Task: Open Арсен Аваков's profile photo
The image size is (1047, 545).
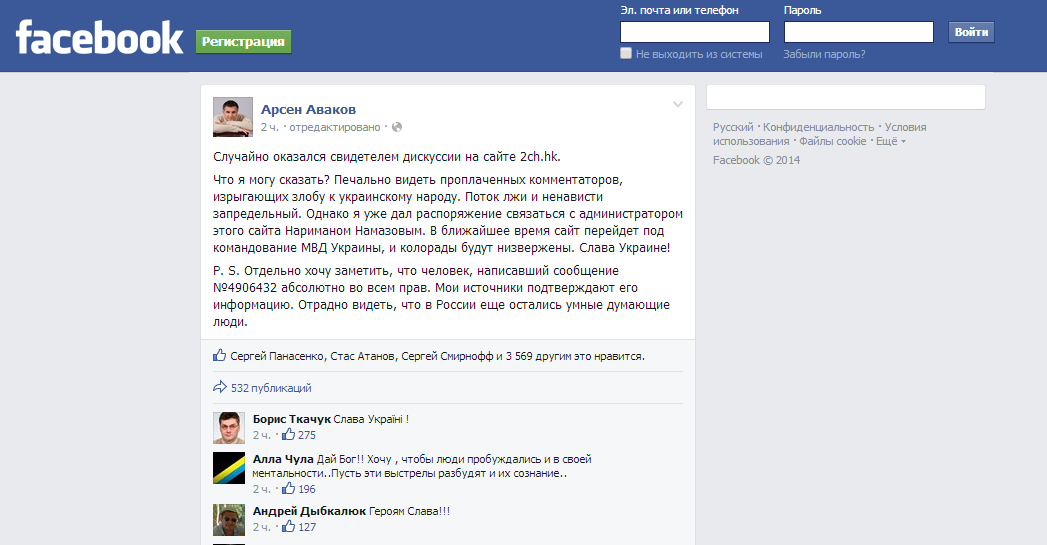Action: click(233, 117)
